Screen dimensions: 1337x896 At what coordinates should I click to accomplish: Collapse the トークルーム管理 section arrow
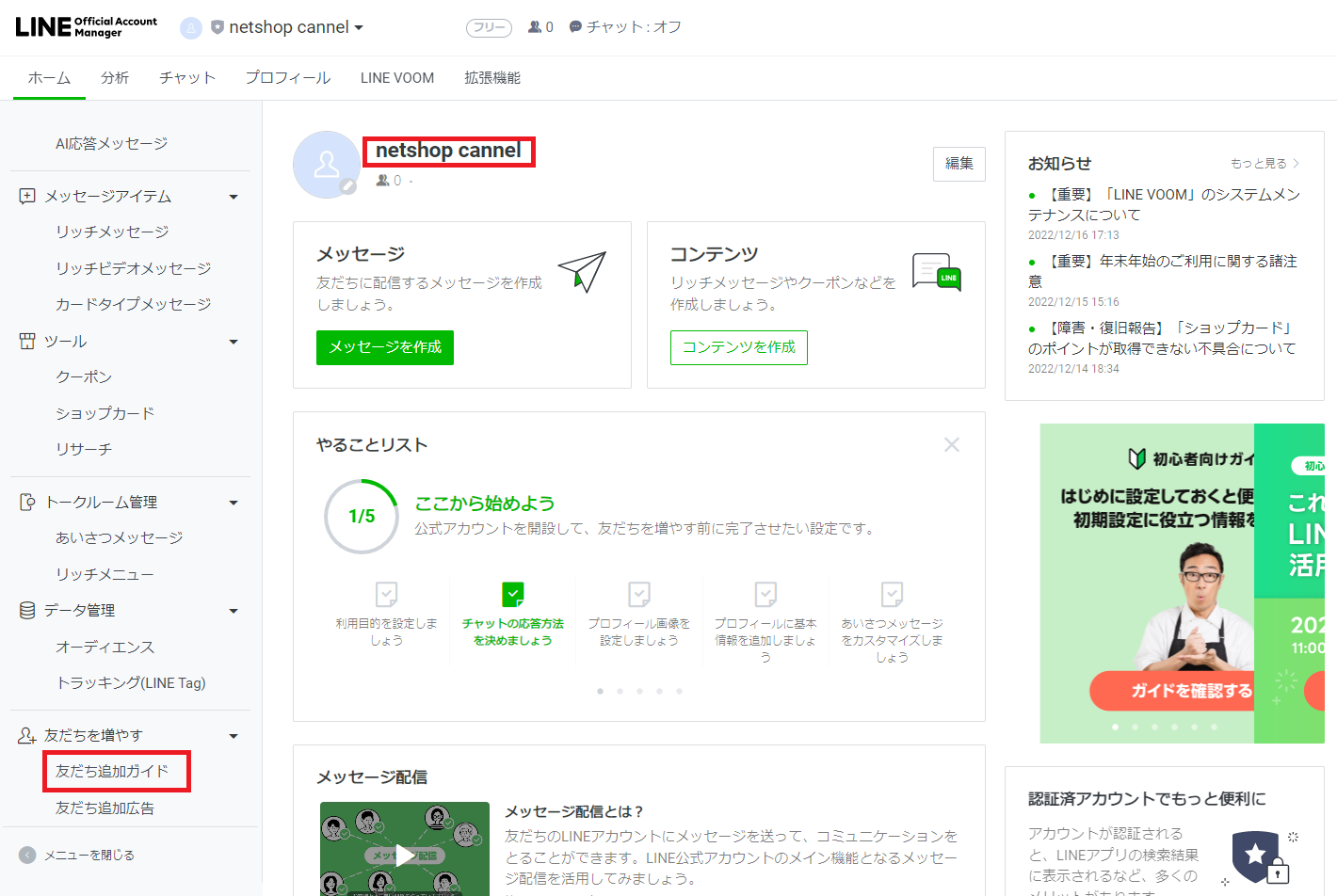[234, 503]
